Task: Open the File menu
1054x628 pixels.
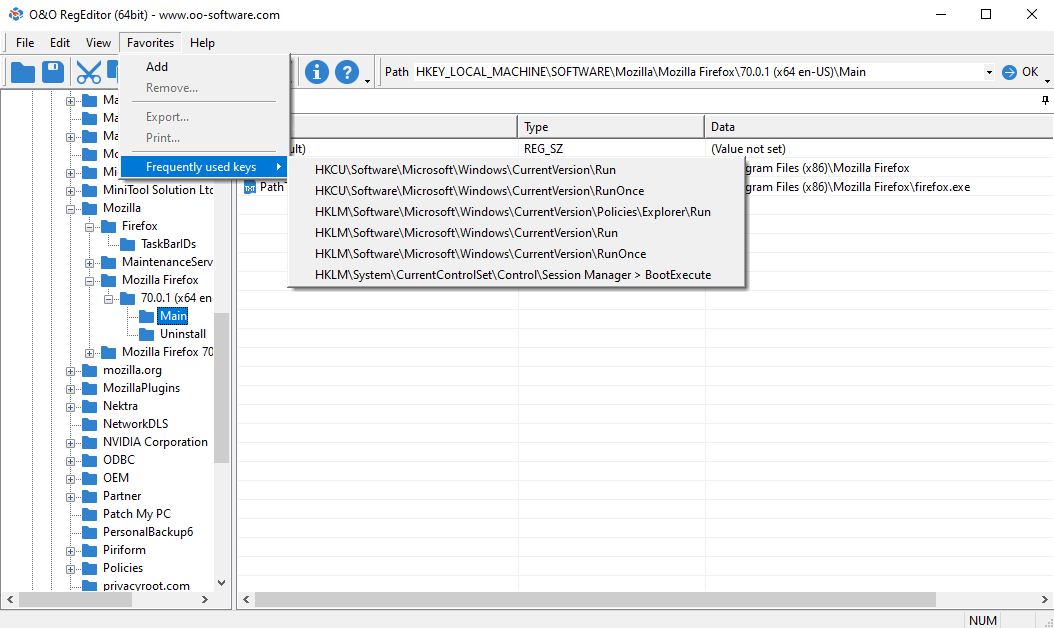Action: pyautogui.click(x=25, y=42)
